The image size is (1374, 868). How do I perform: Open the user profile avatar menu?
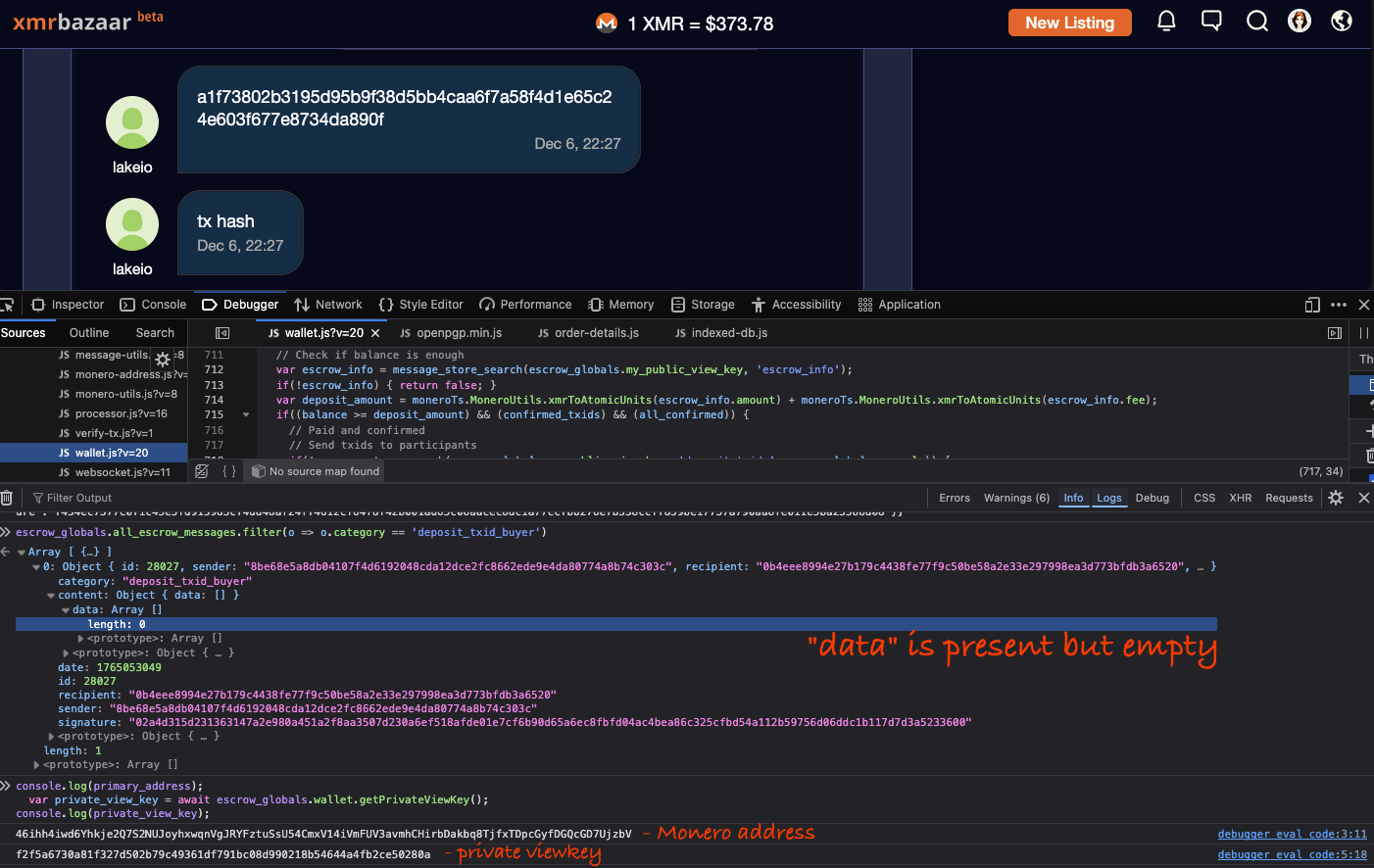tap(1300, 21)
